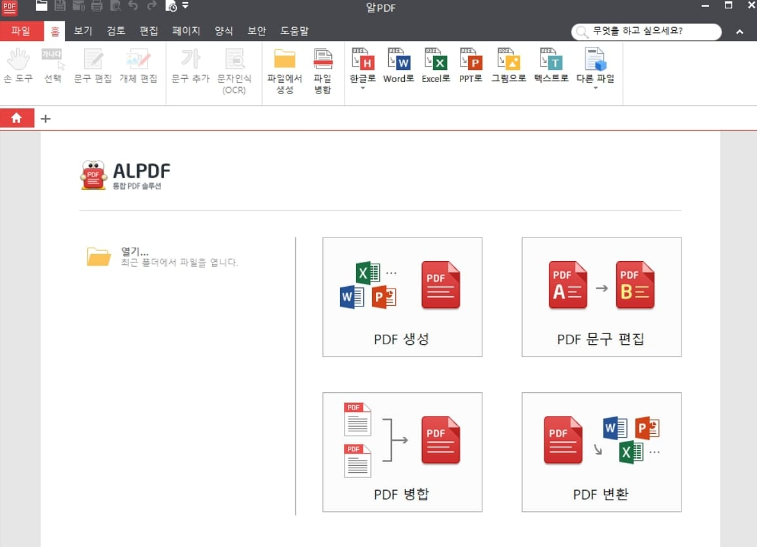Convert PDF with Word로 icon
757x547 pixels.
pos(398,66)
